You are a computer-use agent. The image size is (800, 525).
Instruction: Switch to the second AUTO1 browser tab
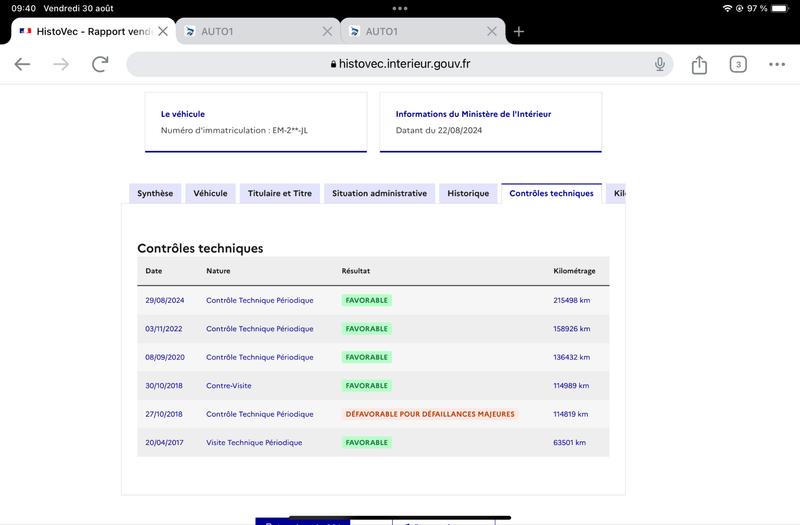415,32
